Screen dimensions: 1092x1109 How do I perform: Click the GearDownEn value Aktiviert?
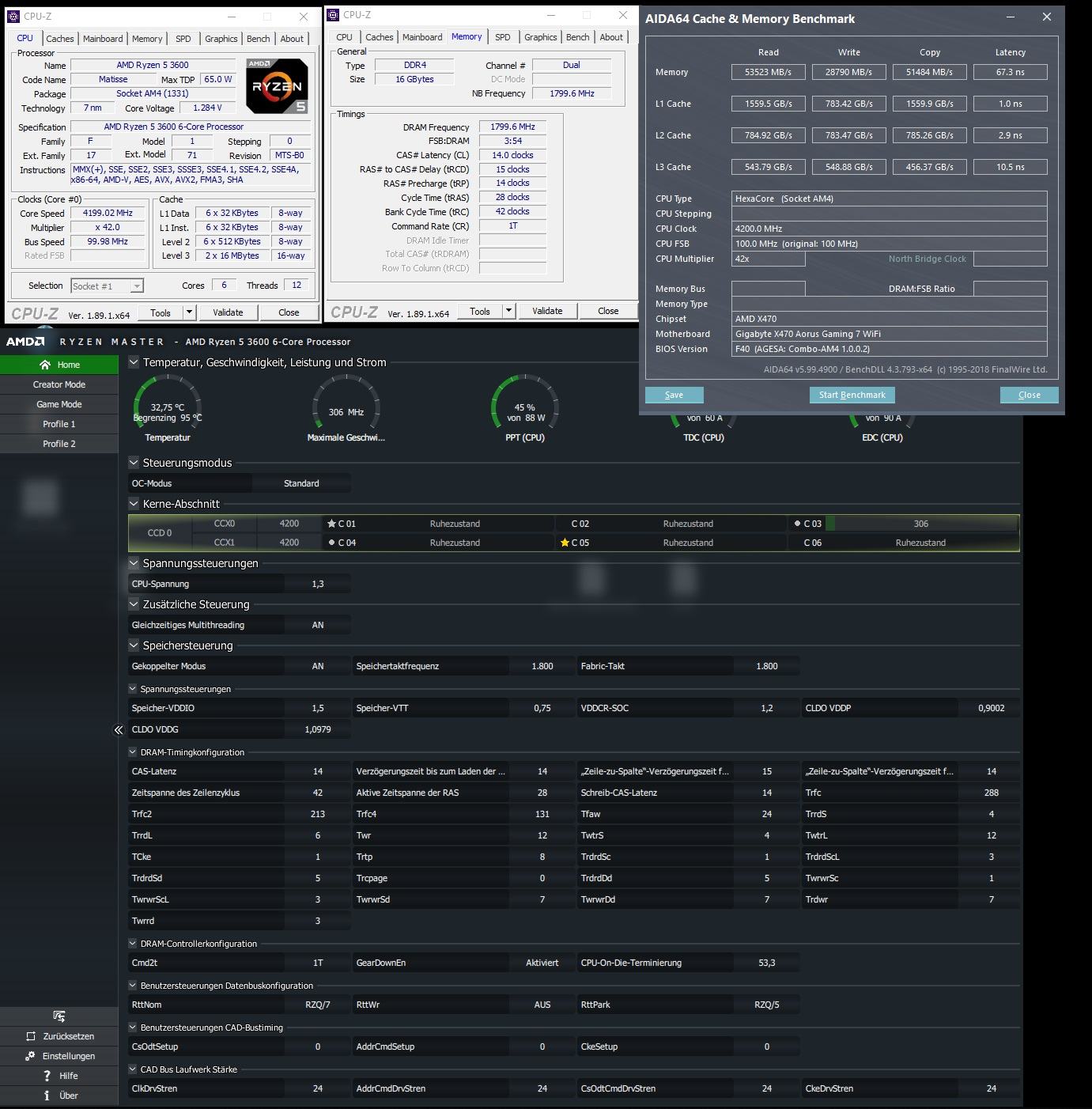pyautogui.click(x=542, y=963)
